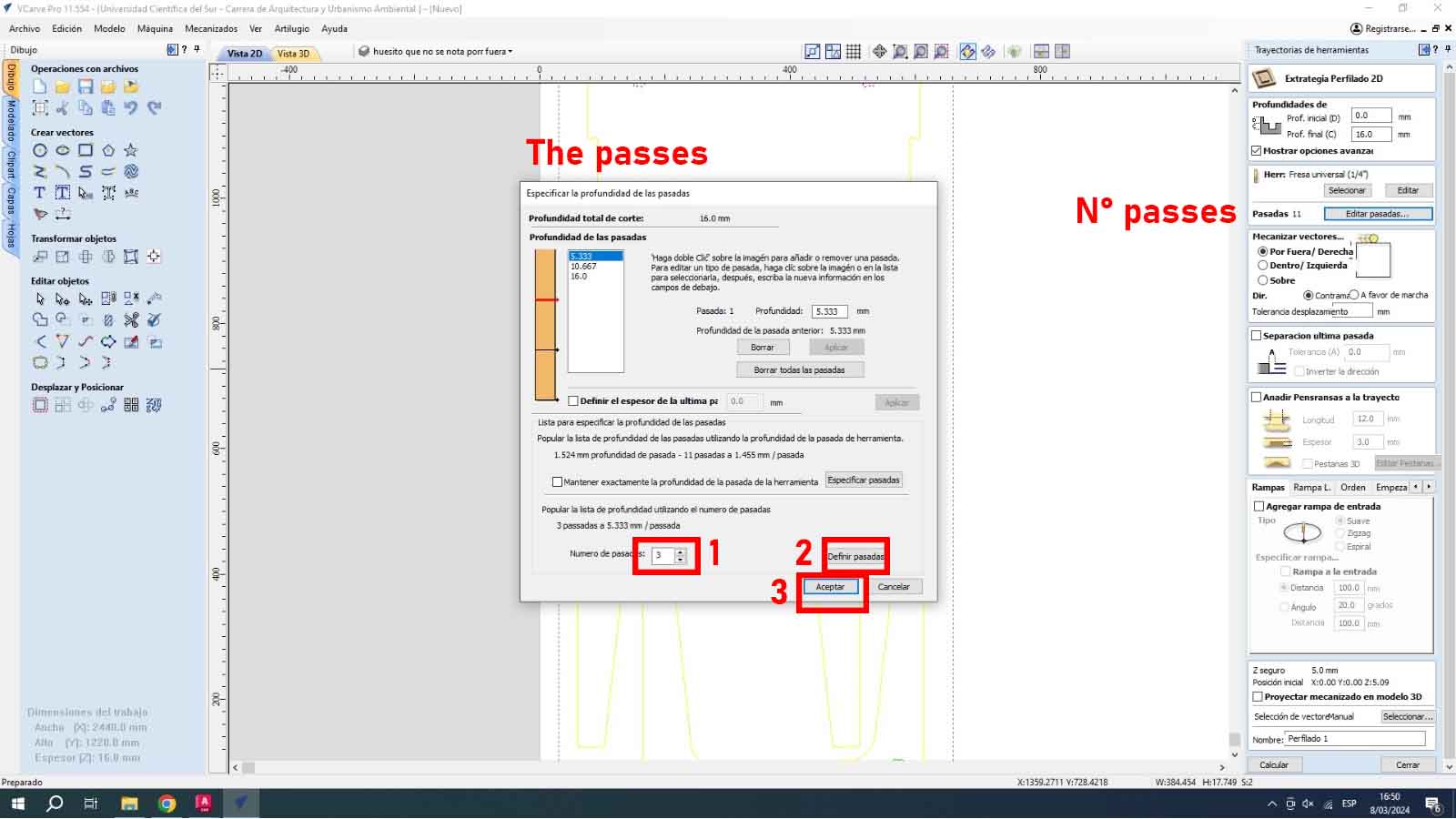Screen dimensions: 1456x819
Task: Click the Nombre field 'Perfilado 1'
Action: (1355, 739)
